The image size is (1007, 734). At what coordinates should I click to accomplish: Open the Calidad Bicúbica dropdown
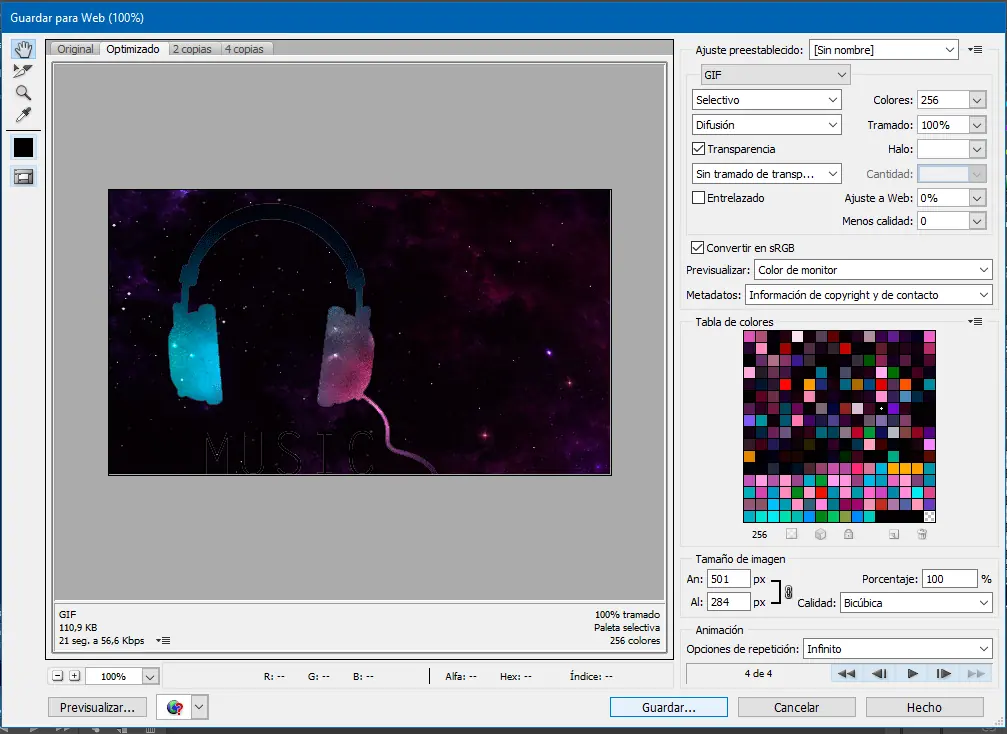pos(916,602)
